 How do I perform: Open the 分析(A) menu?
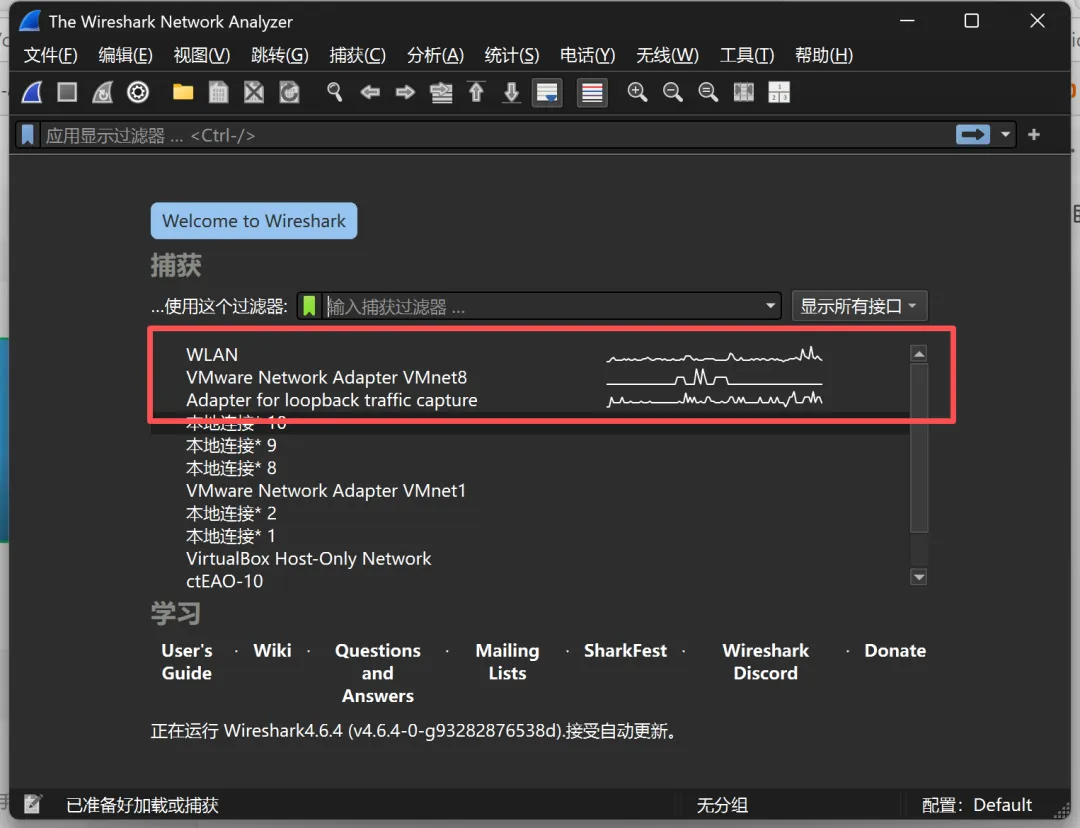tap(435, 54)
